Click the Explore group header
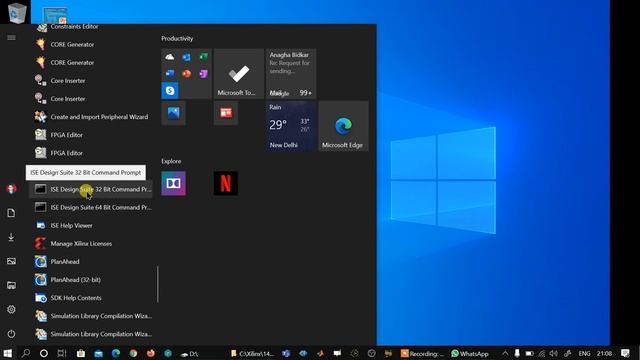Image resolution: width=640 pixels, height=360 pixels. coord(171,161)
